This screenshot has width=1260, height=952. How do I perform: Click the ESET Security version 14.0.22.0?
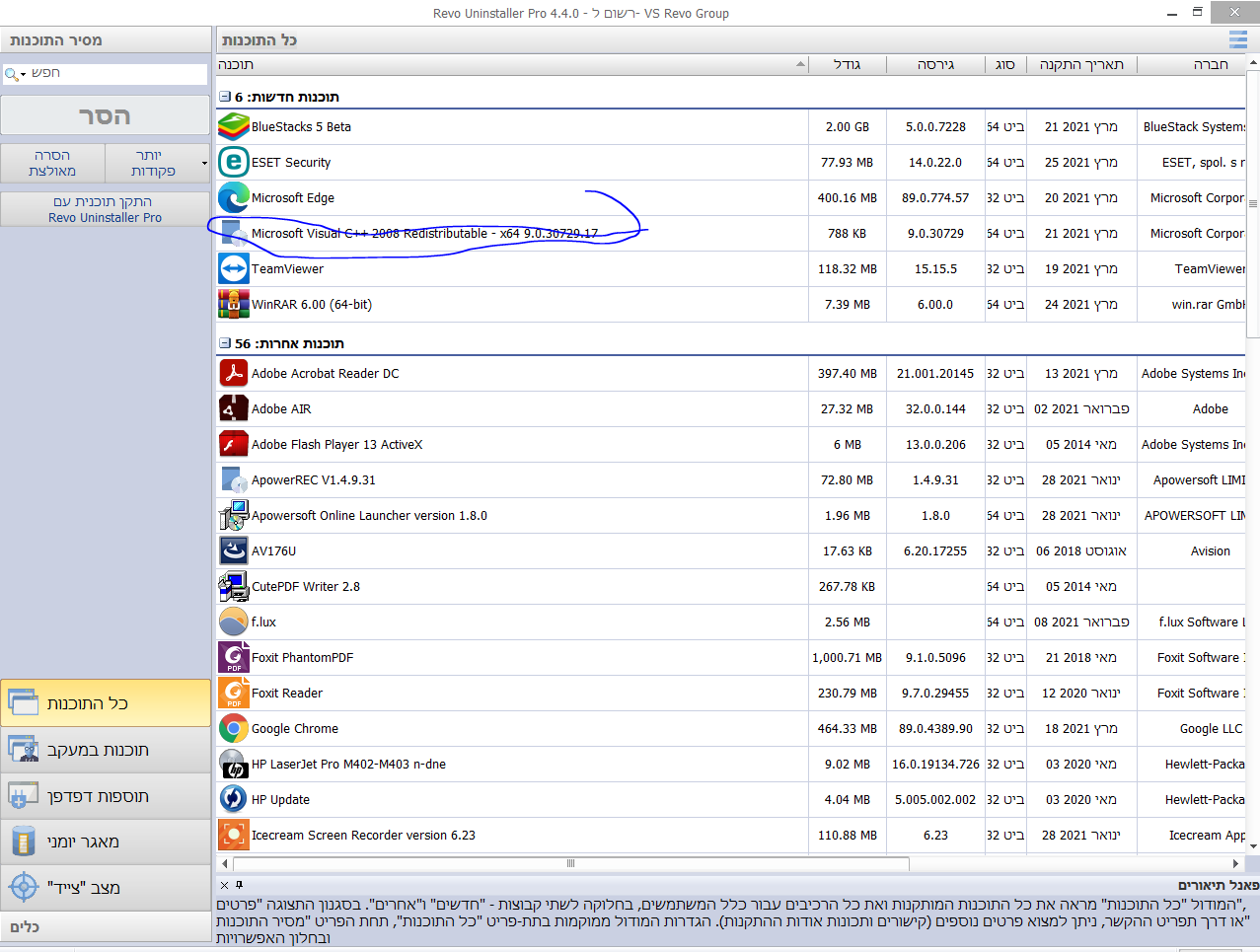(935, 162)
